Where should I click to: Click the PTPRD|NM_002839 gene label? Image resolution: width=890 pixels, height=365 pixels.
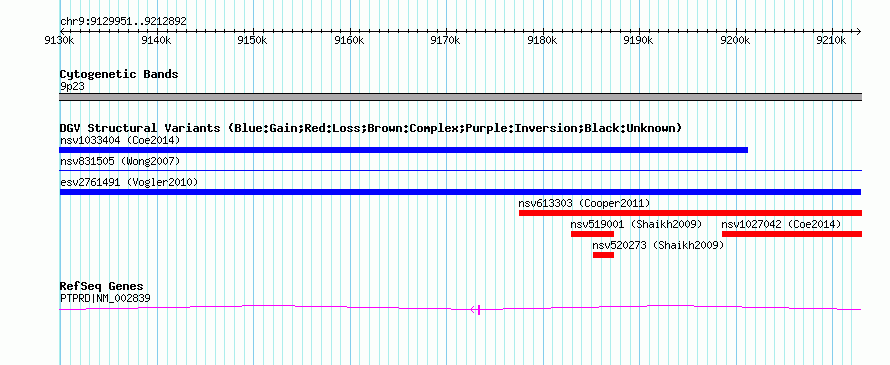click(105, 298)
